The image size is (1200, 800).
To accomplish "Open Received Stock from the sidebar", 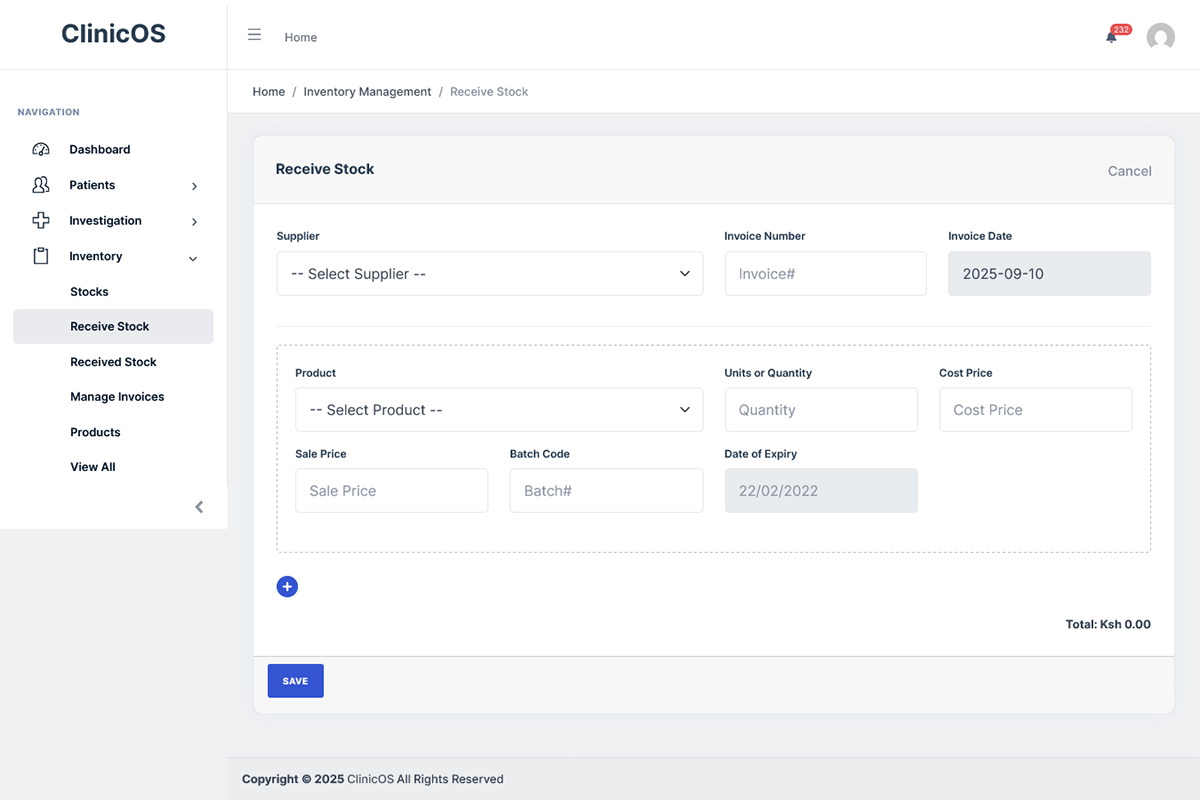I will (113, 361).
